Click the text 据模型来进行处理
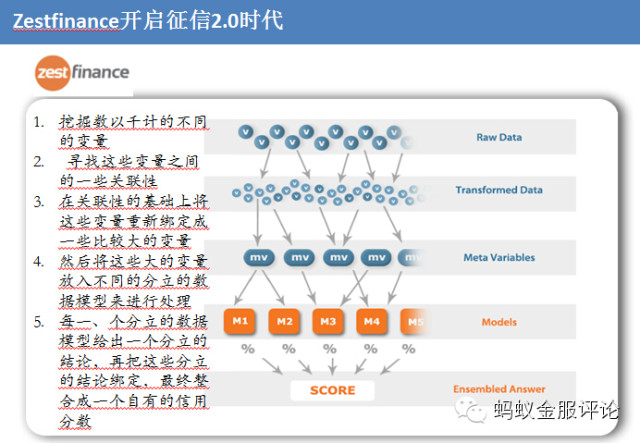 [125, 301]
